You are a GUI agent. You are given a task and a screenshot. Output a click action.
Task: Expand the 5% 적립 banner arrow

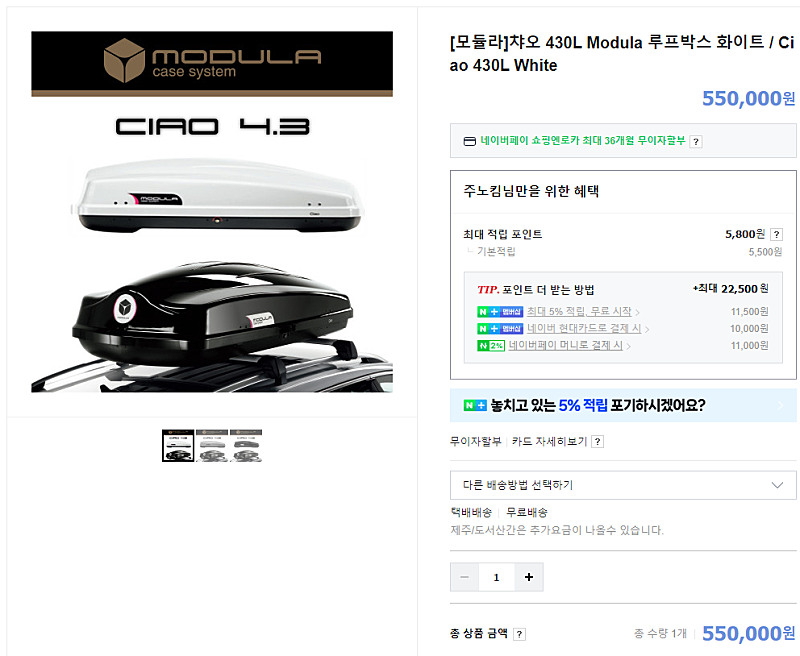tap(781, 406)
